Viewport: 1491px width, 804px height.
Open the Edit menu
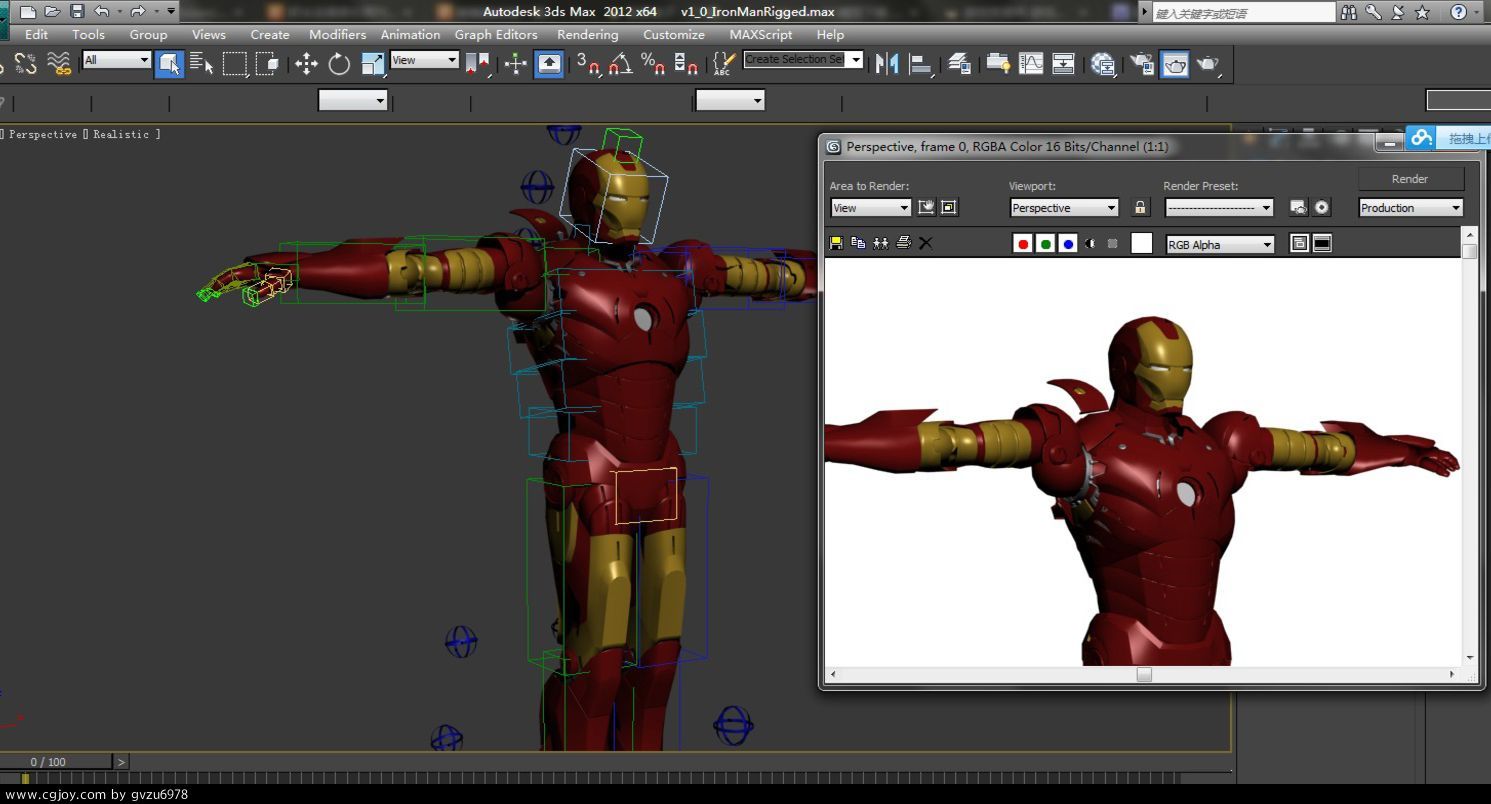pos(36,34)
